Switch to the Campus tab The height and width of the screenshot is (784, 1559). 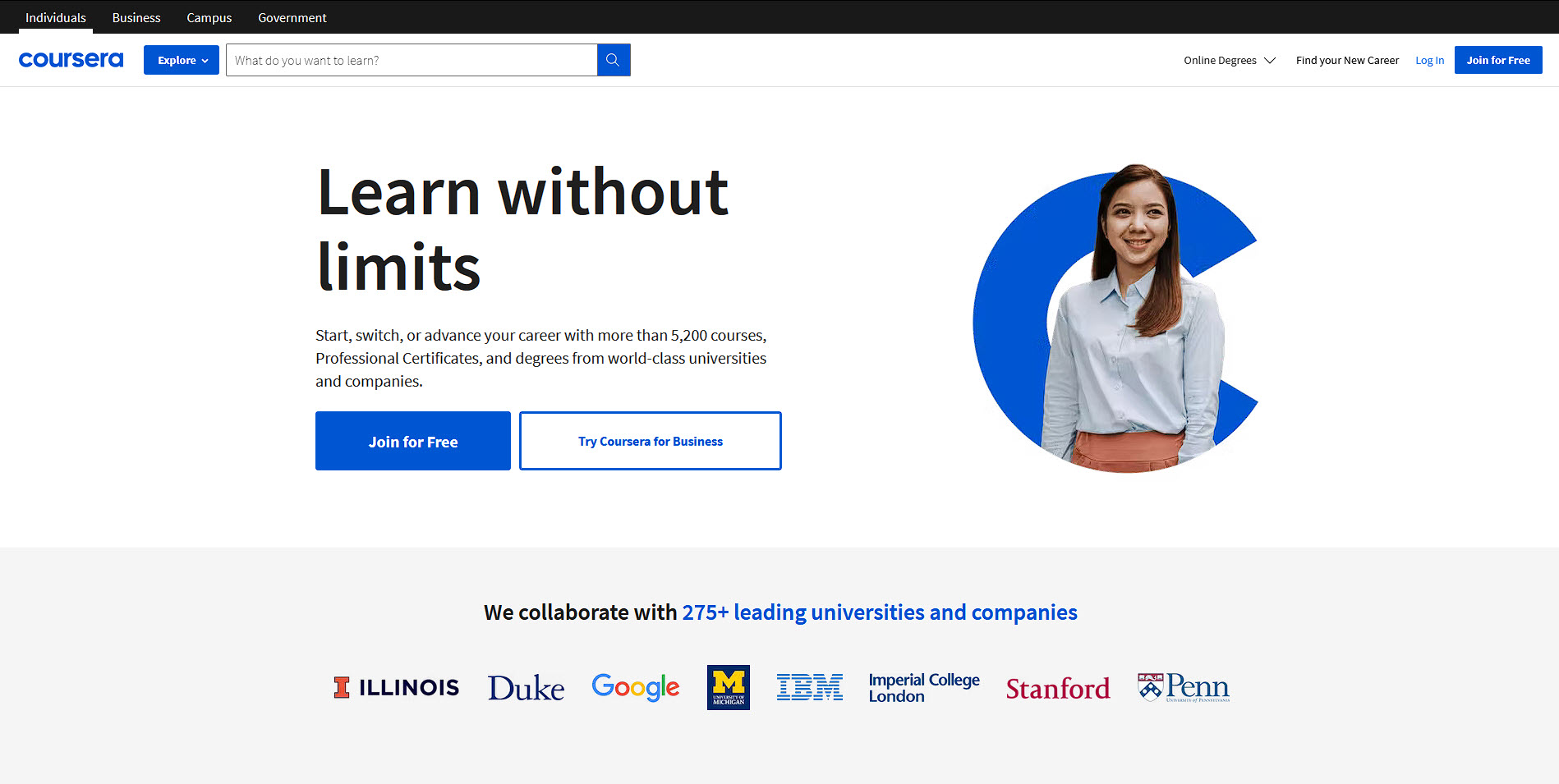(209, 17)
